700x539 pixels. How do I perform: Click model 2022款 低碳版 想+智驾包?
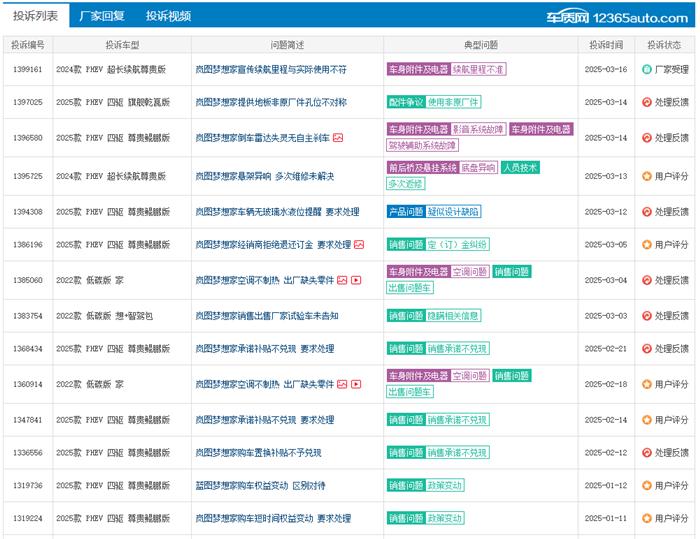(x=104, y=316)
